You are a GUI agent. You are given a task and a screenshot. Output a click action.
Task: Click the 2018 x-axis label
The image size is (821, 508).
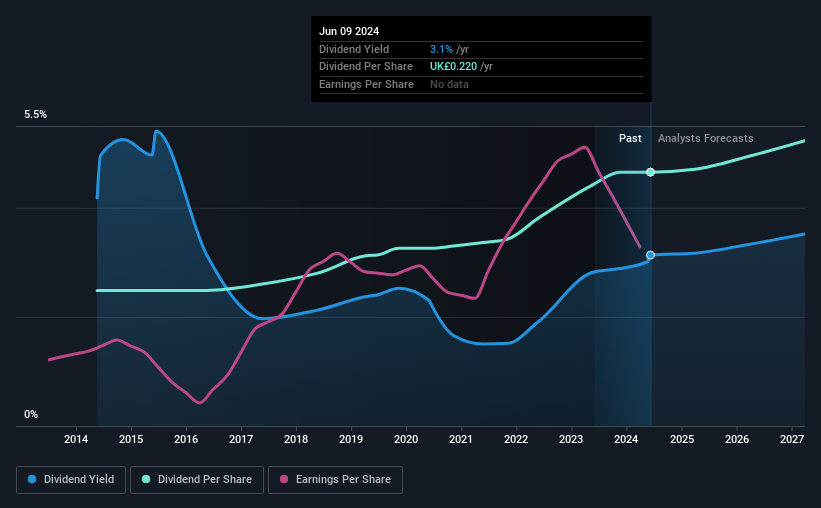pos(296,439)
